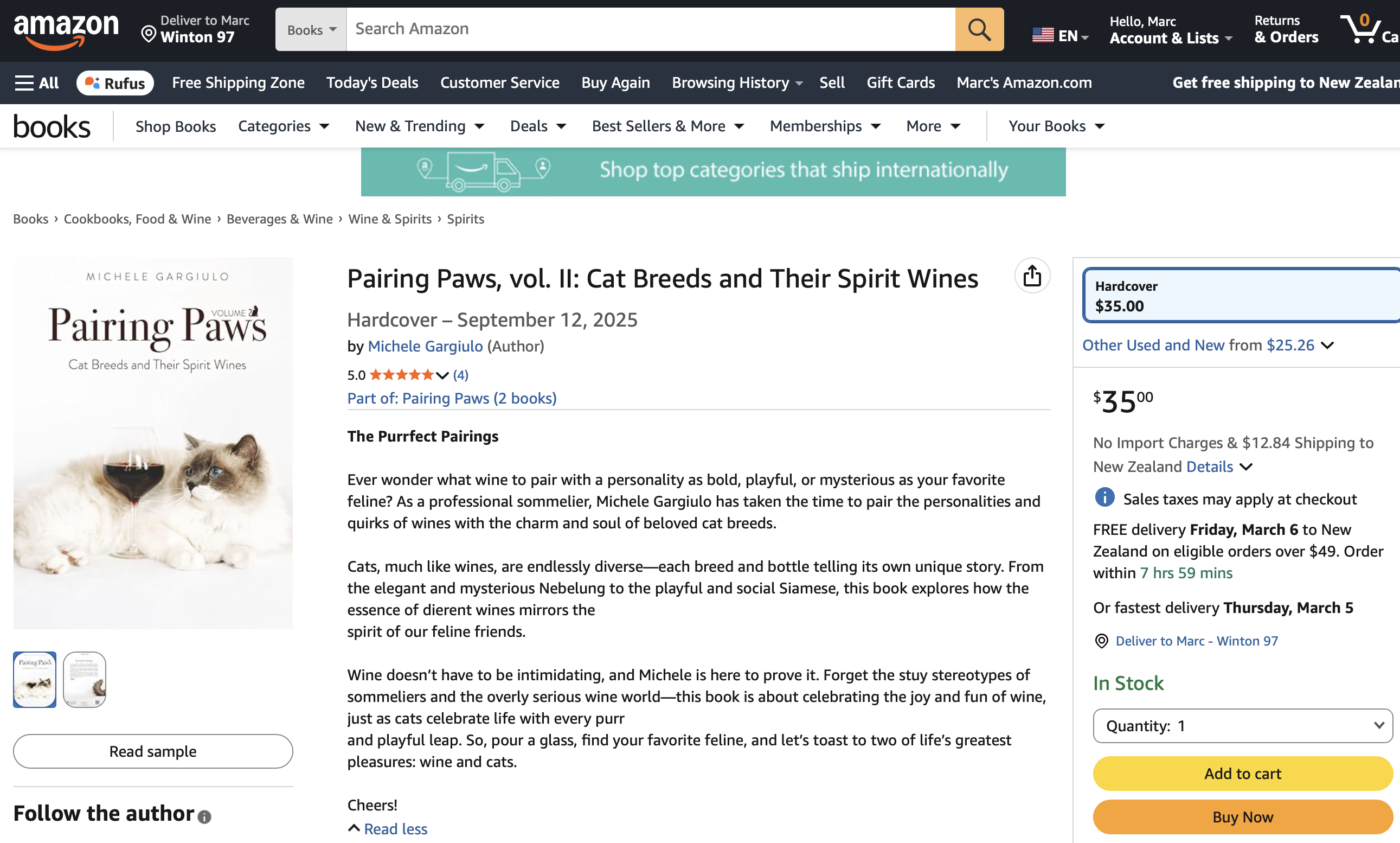The height and width of the screenshot is (843, 1400).
Task: Click the delivery location pin icon in header
Action: pyautogui.click(x=149, y=35)
